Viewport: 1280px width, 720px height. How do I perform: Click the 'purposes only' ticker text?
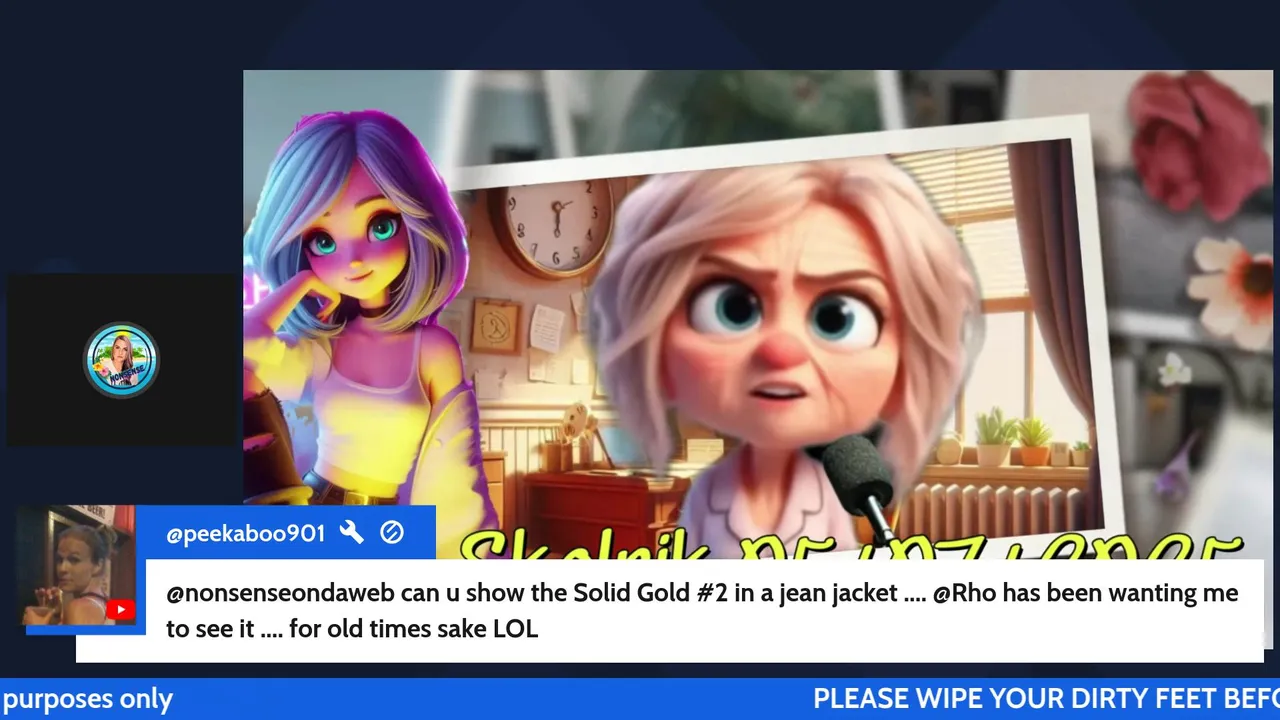[x=87, y=700]
